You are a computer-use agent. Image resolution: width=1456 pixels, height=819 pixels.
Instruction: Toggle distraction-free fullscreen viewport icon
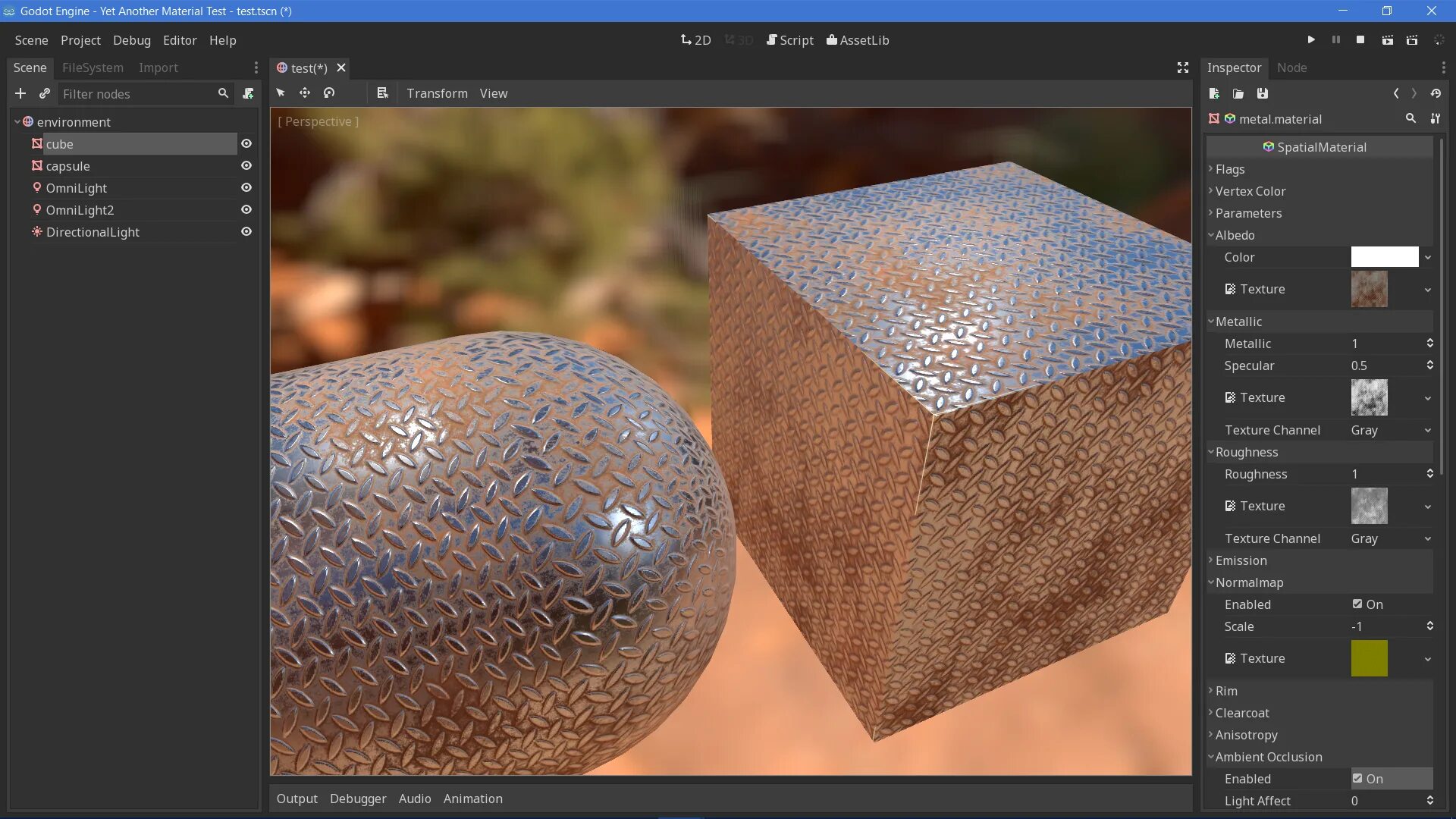tap(1182, 67)
